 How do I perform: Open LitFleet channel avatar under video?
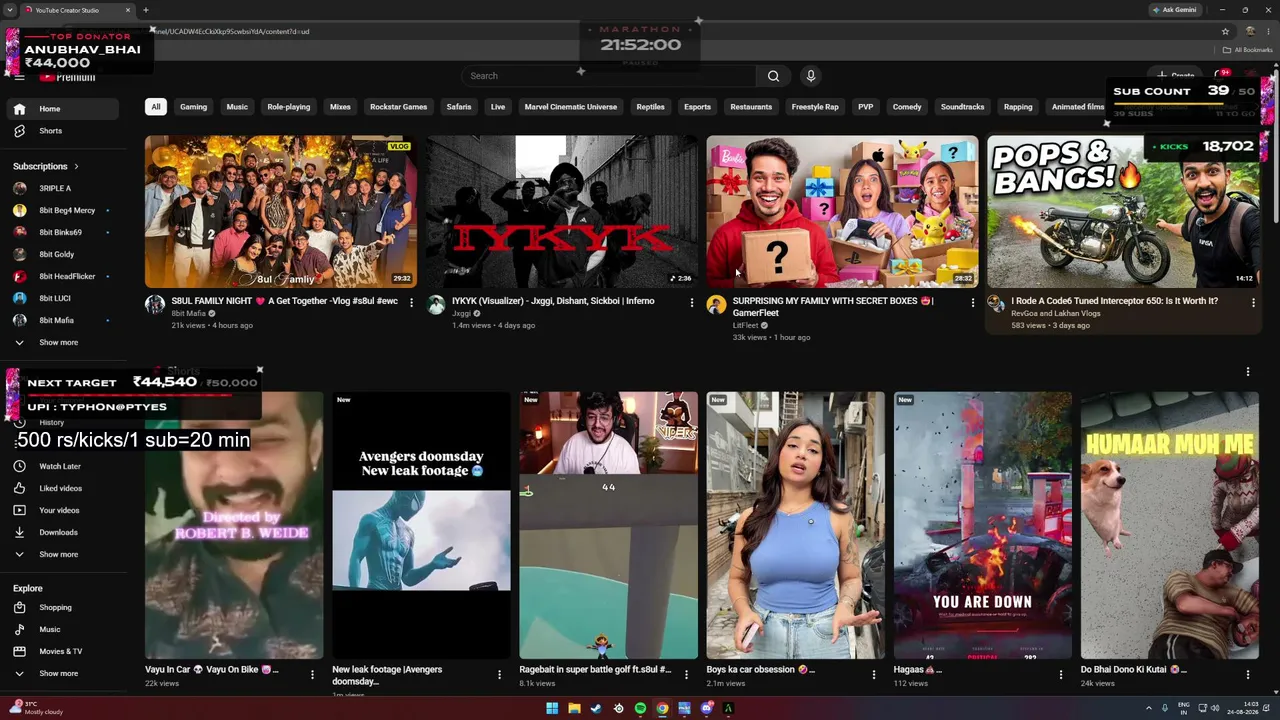pyautogui.click(x=716, y=305)
